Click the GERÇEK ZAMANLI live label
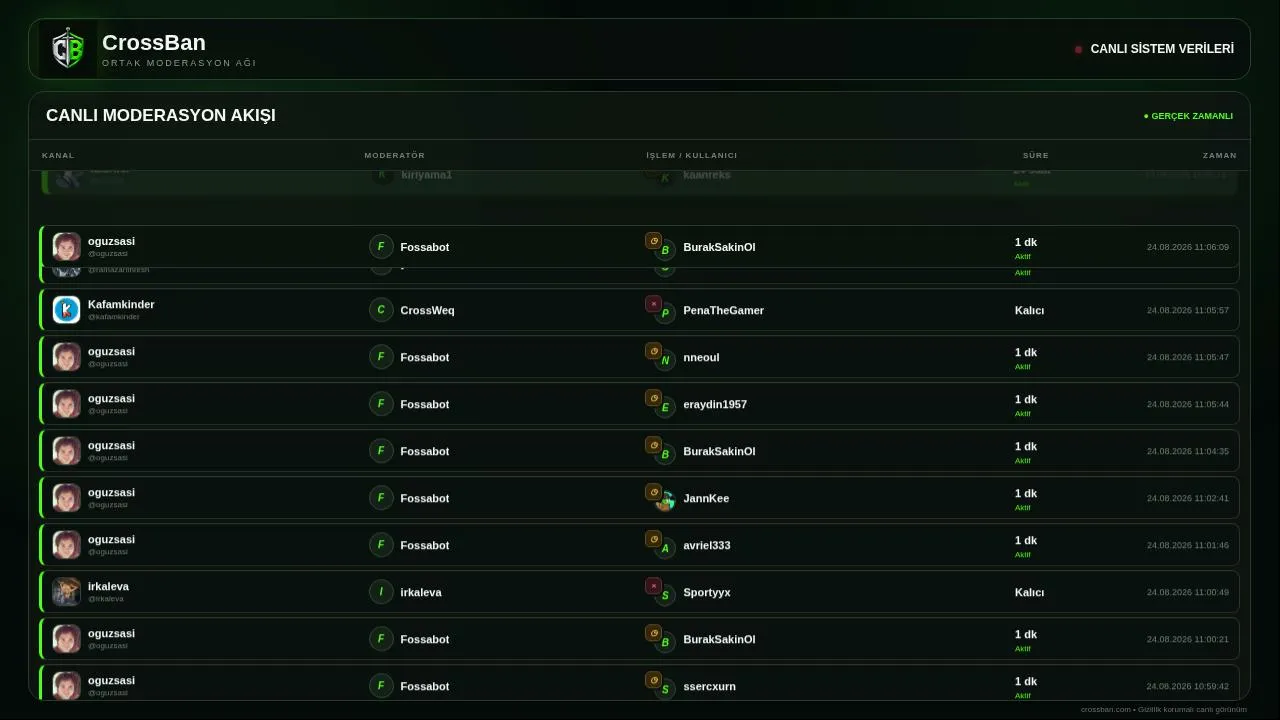The image size is (1280, 720). (1189, 116)
